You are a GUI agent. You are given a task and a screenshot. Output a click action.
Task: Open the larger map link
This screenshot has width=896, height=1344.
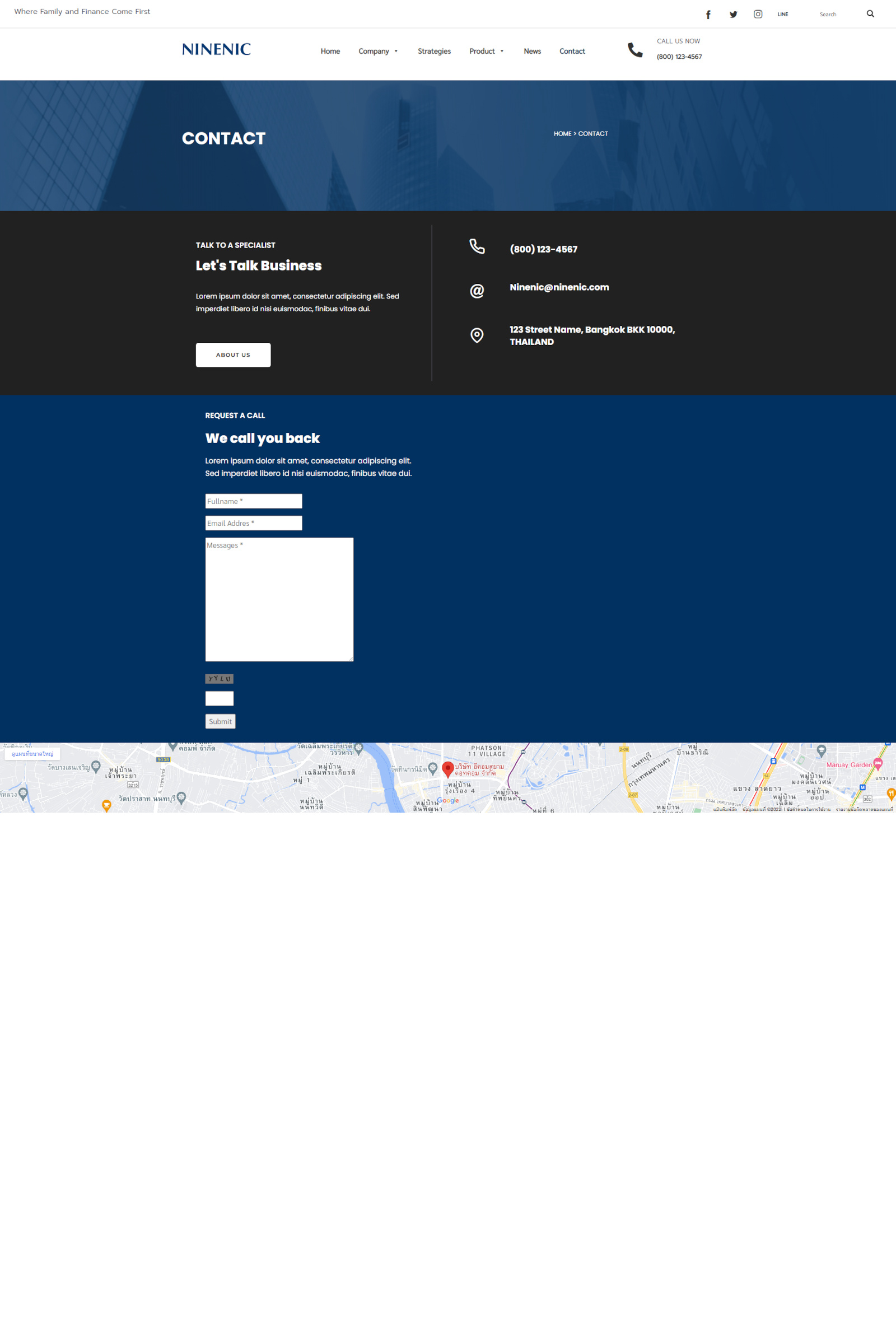(x=32, y=754)
